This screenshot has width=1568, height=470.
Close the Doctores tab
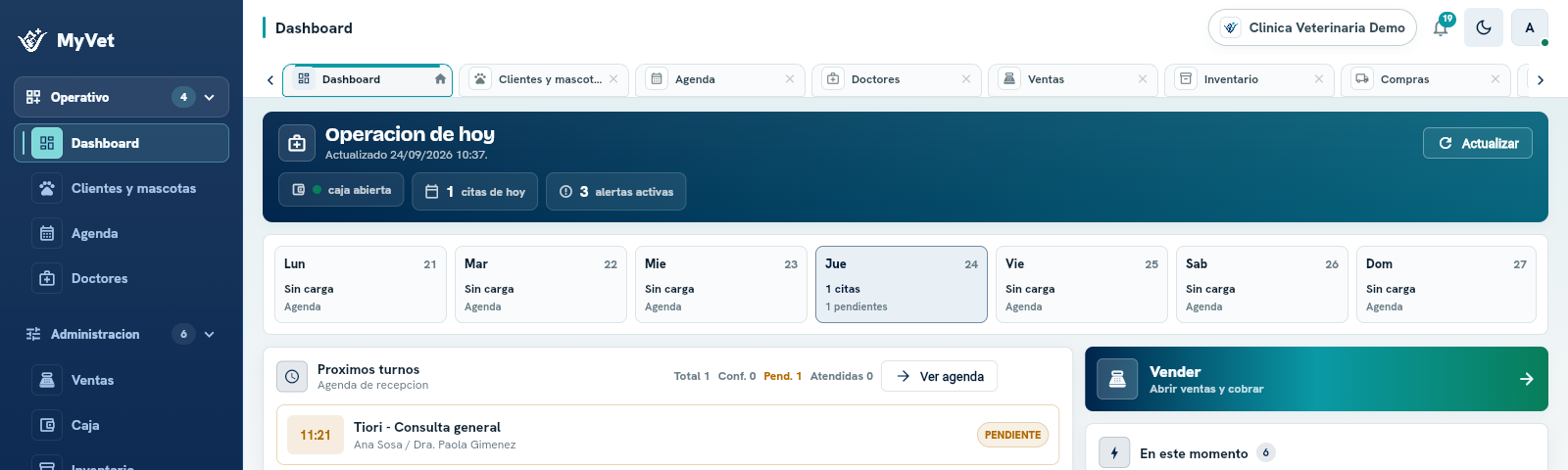click(x=966, y=79)
